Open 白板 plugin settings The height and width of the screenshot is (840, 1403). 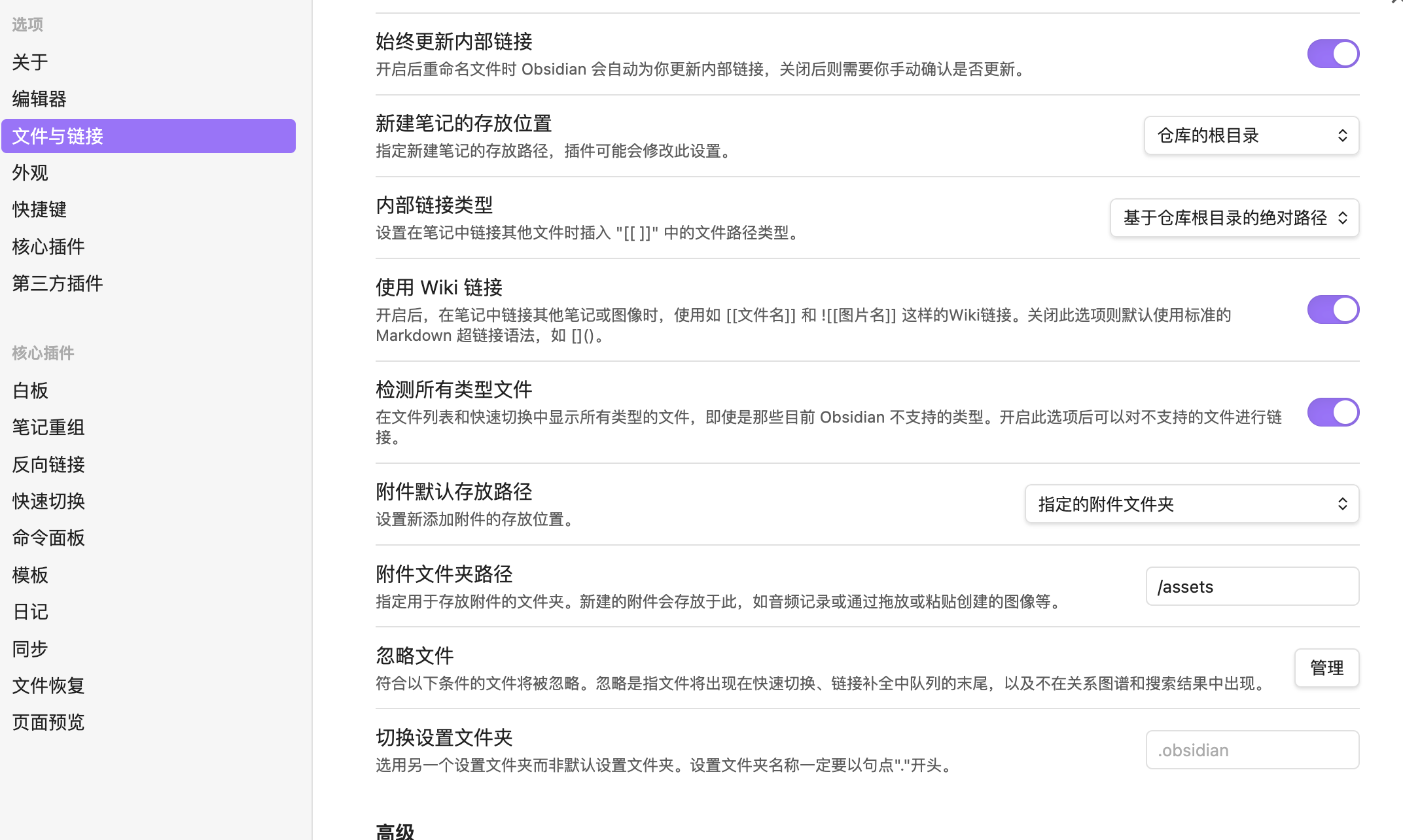[149, 391]
